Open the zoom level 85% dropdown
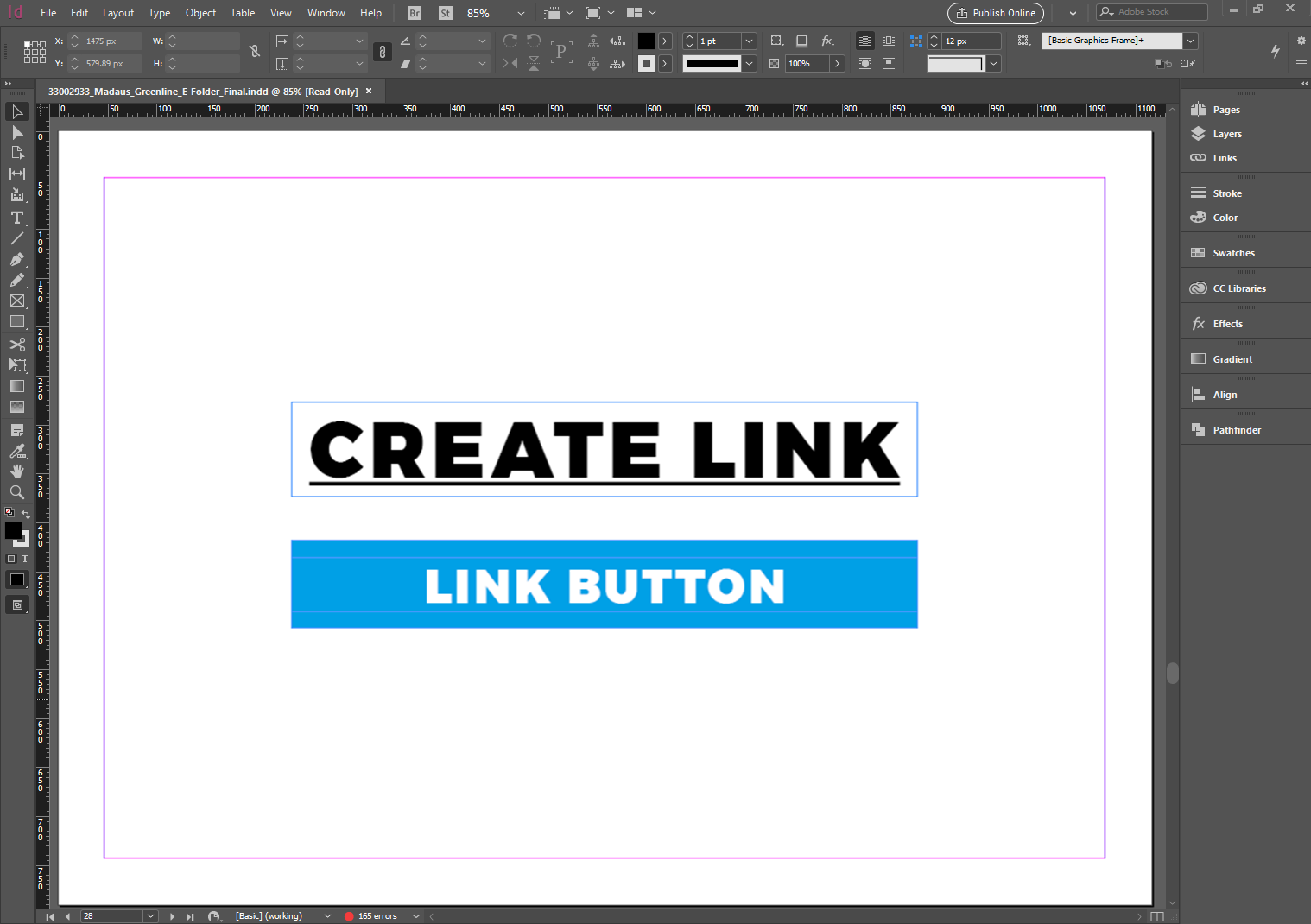Image resolution: width=1311 pixels, height=924 pixels. pyautogui.click(x=521, y=13)
